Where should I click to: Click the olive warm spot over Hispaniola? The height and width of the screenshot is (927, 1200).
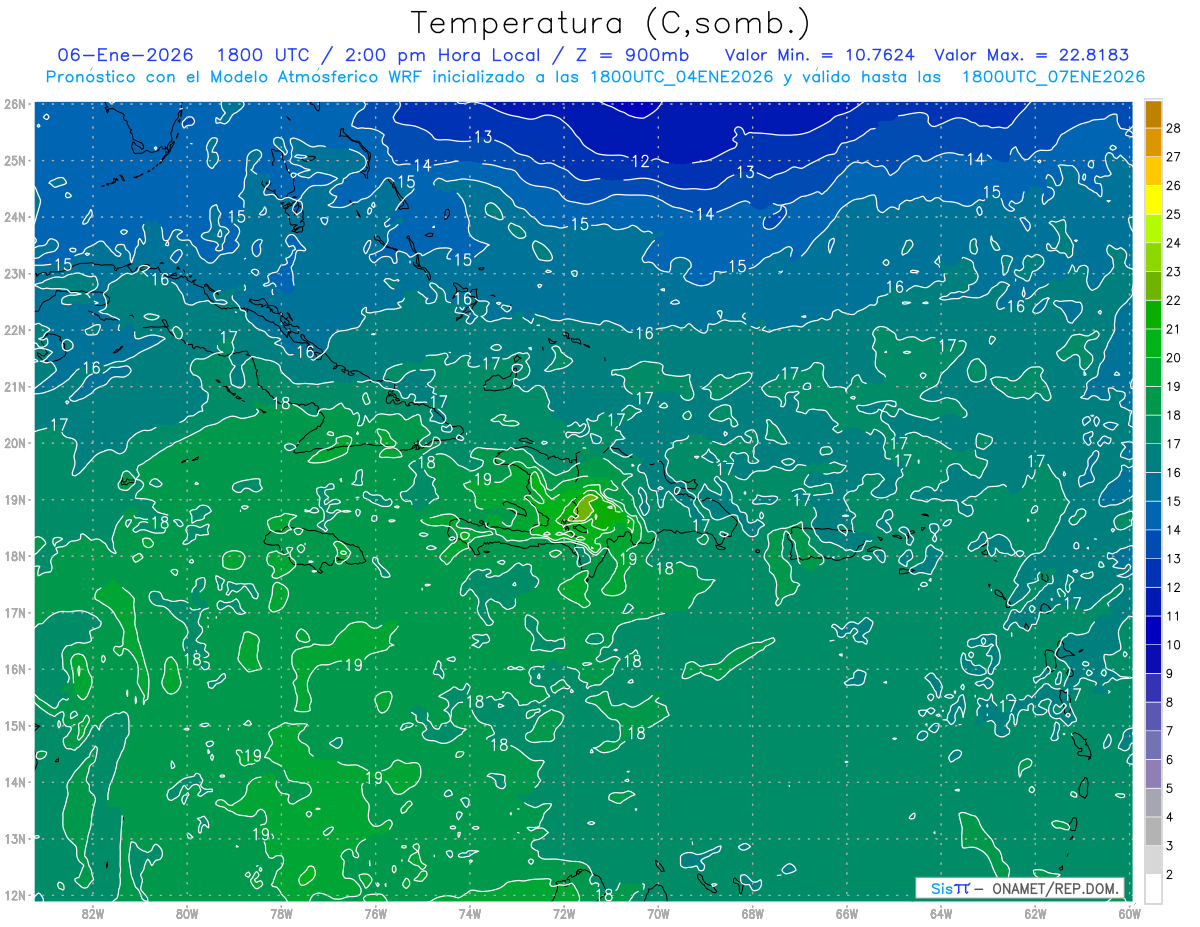(586, 509)
